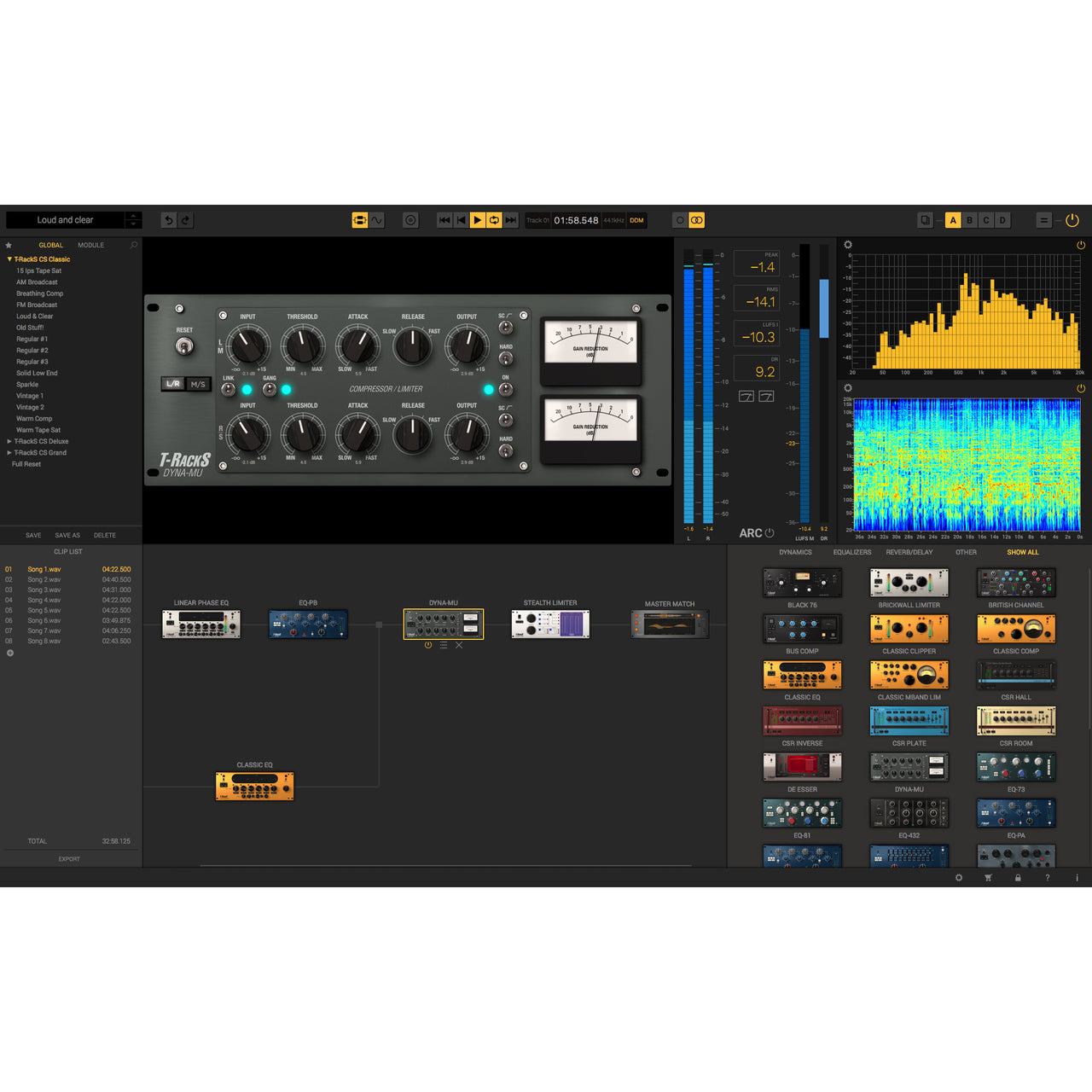
Task: Flip the GANG toggle switch
Action: pos(270,390)
